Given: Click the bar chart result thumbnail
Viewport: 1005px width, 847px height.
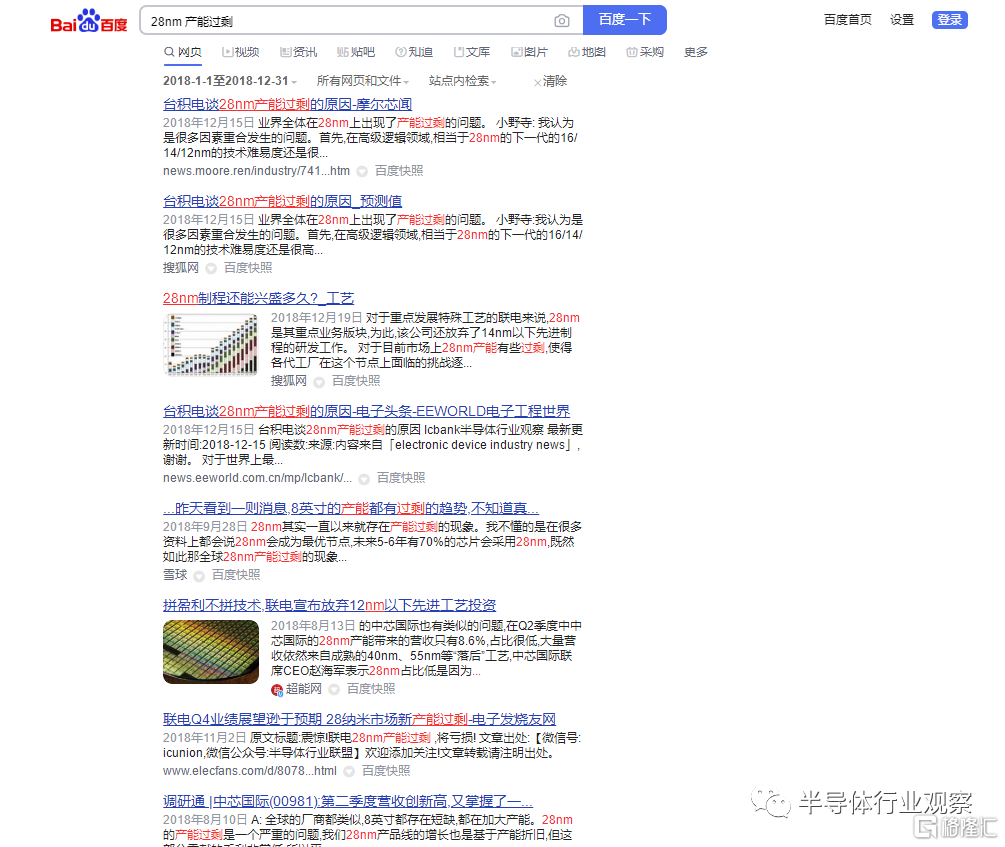Looking at the screenshot, I should click(x=211, y=345).
